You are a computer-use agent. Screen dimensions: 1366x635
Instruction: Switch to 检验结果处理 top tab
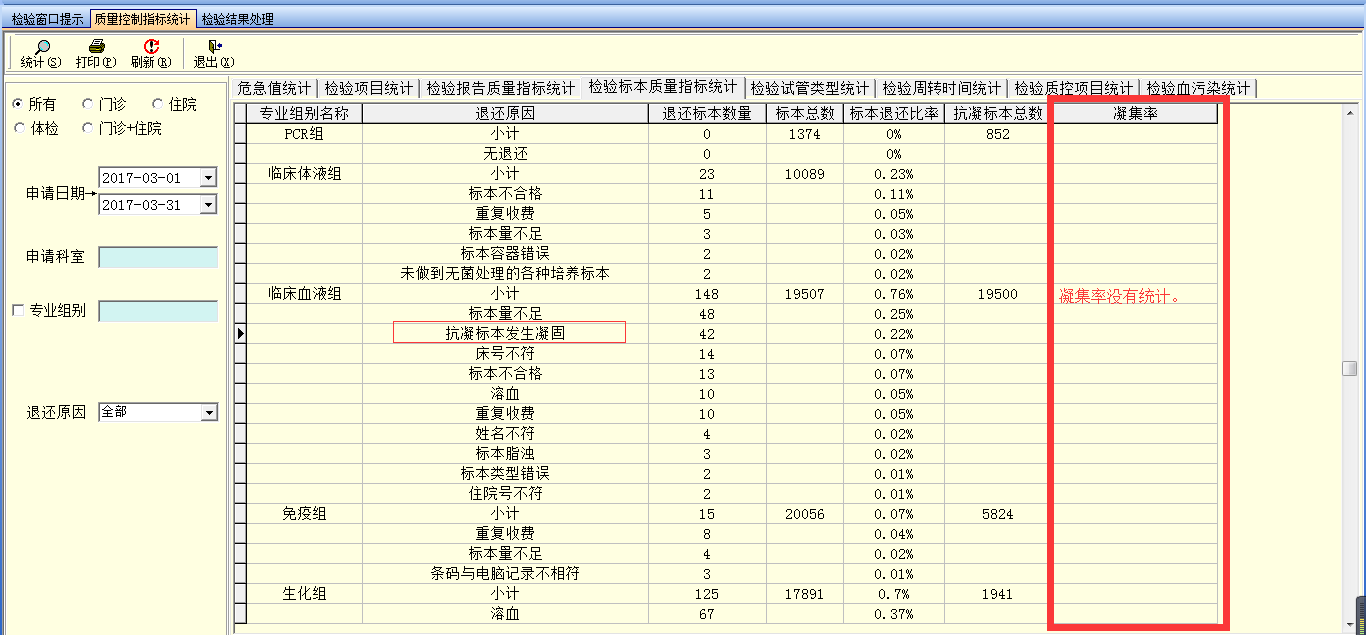click(x=237, y=19)
